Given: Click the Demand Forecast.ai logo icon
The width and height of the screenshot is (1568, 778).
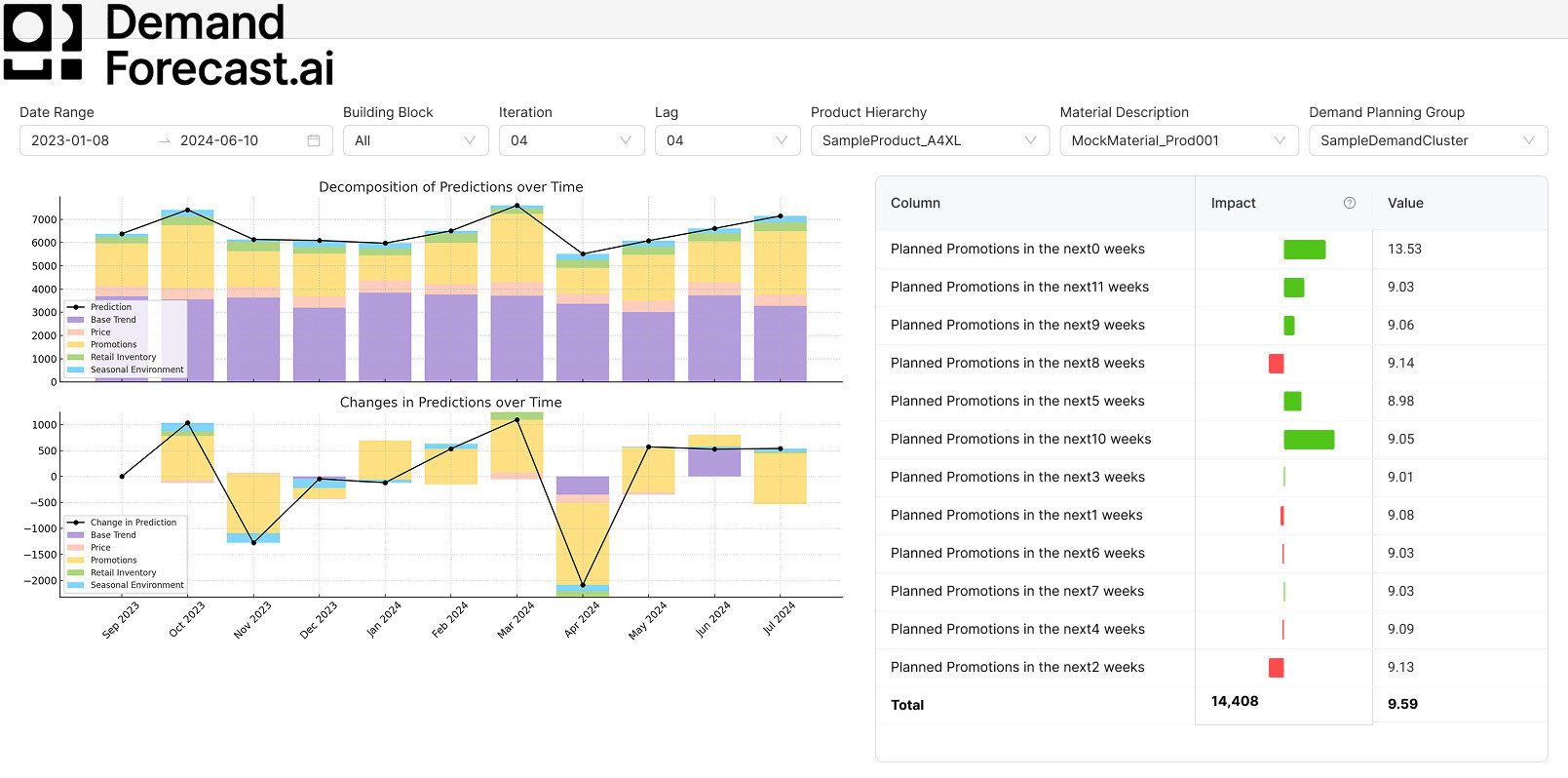Looking at the screenshot, I should [43, 42].
